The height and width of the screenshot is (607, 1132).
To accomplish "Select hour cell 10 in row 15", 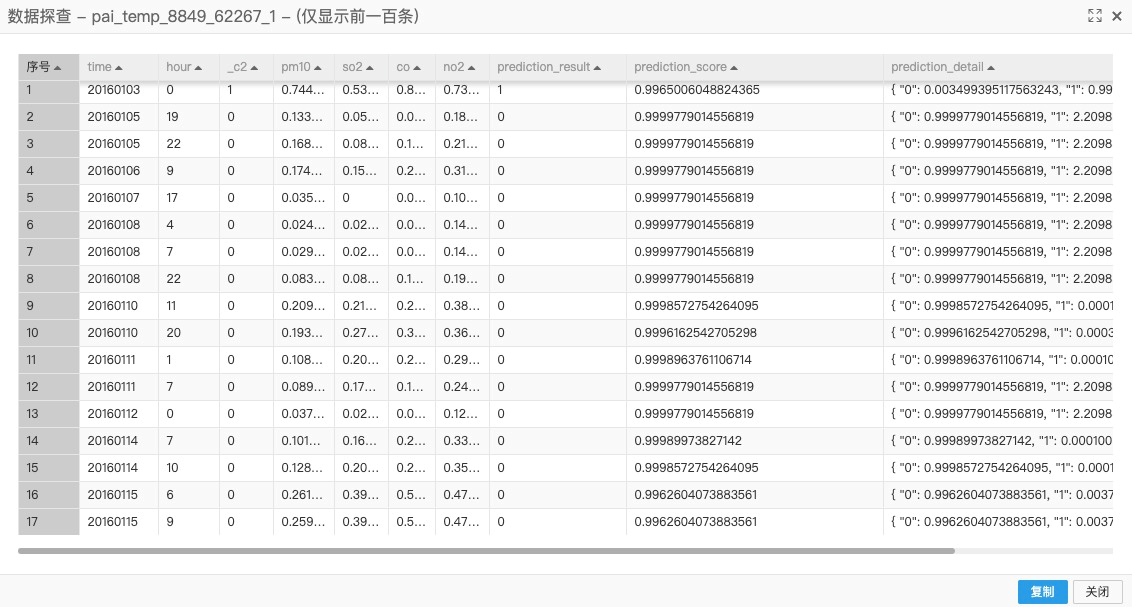I will (188, 468).
